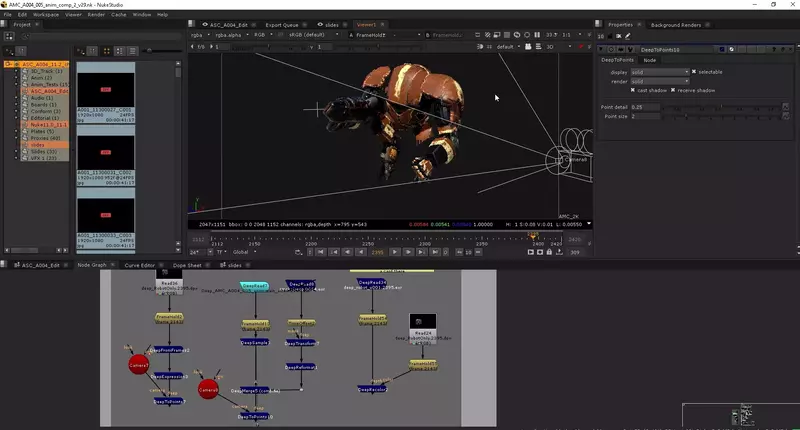Step forward one frame
The width and height of the screenshot is (800, 430).
408,252
